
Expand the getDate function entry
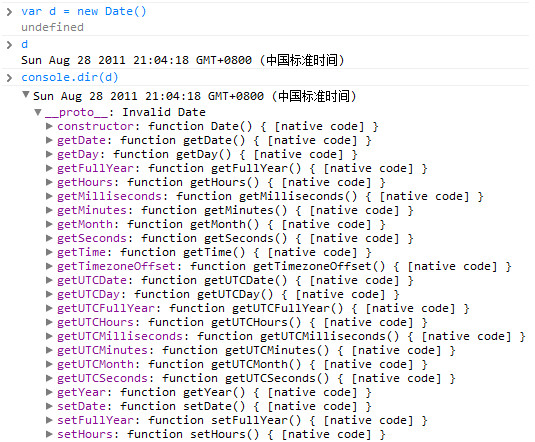click(49, 140)
